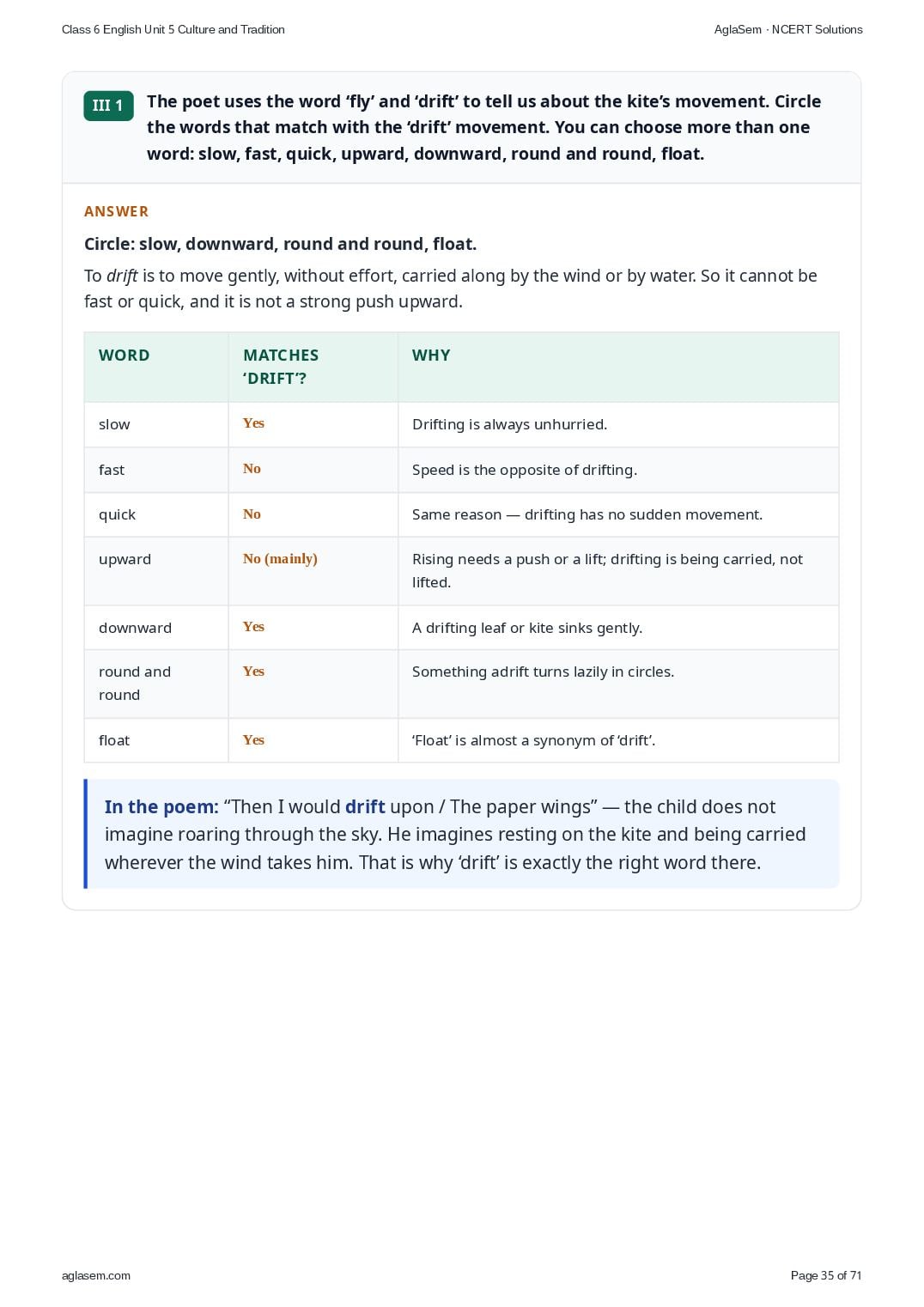Select the 'slow' table cell
This screenshot has width=924, height=1307.
point(156,424)
